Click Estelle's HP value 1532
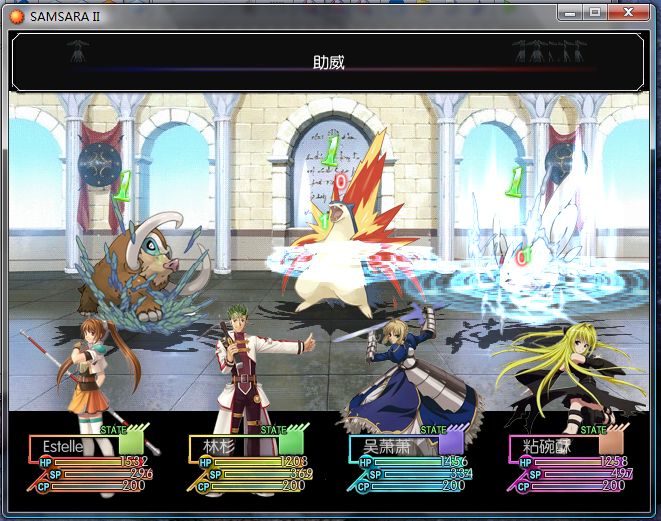The image size is (661, 521). coord(134,462)
